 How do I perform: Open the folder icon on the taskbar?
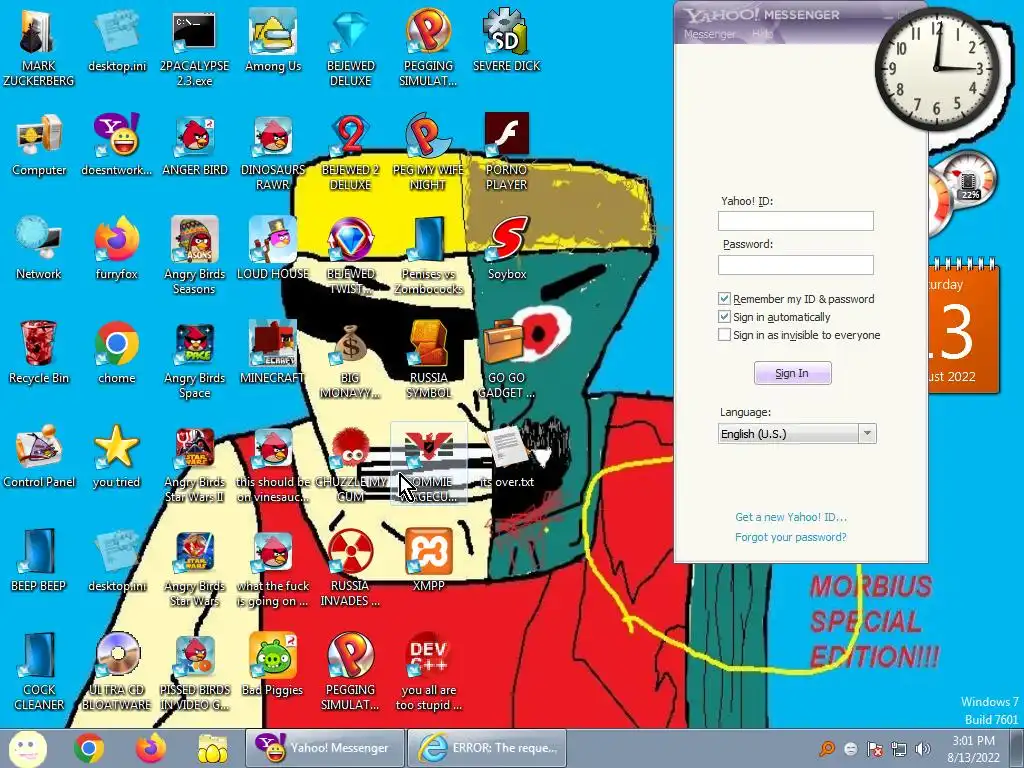(212, 748)
